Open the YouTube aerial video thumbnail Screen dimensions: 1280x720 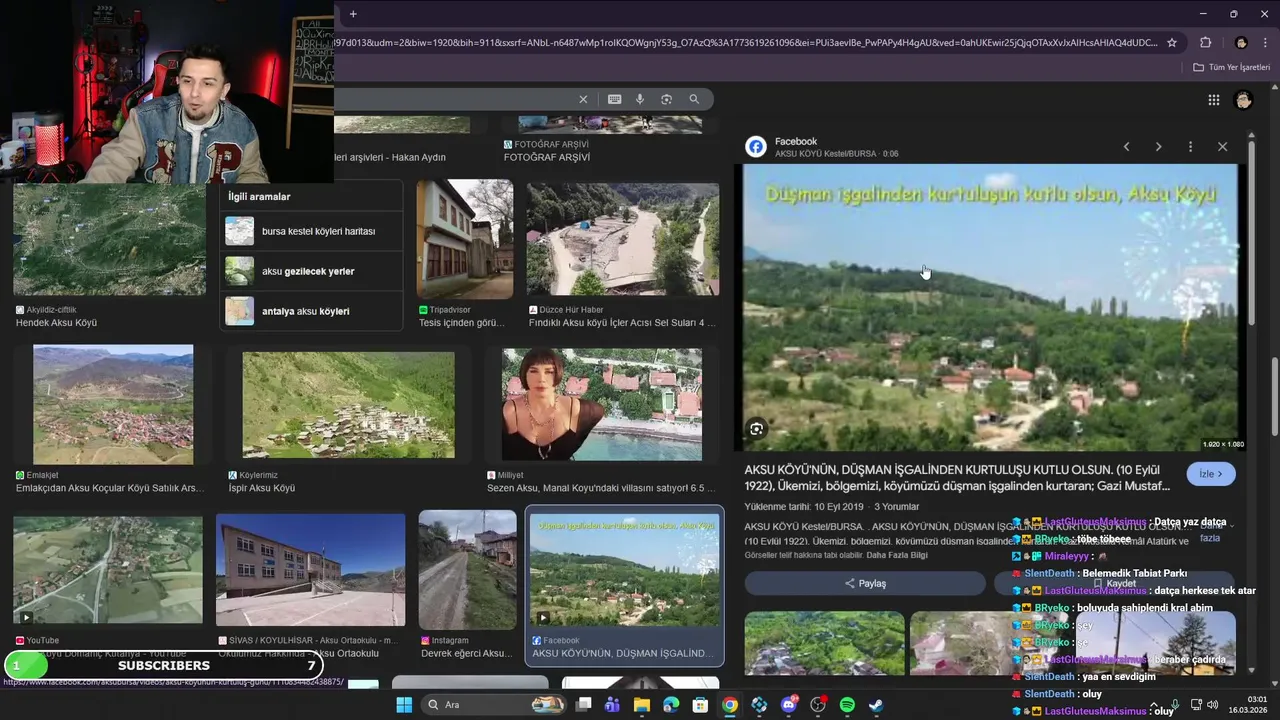pos(108,570)
